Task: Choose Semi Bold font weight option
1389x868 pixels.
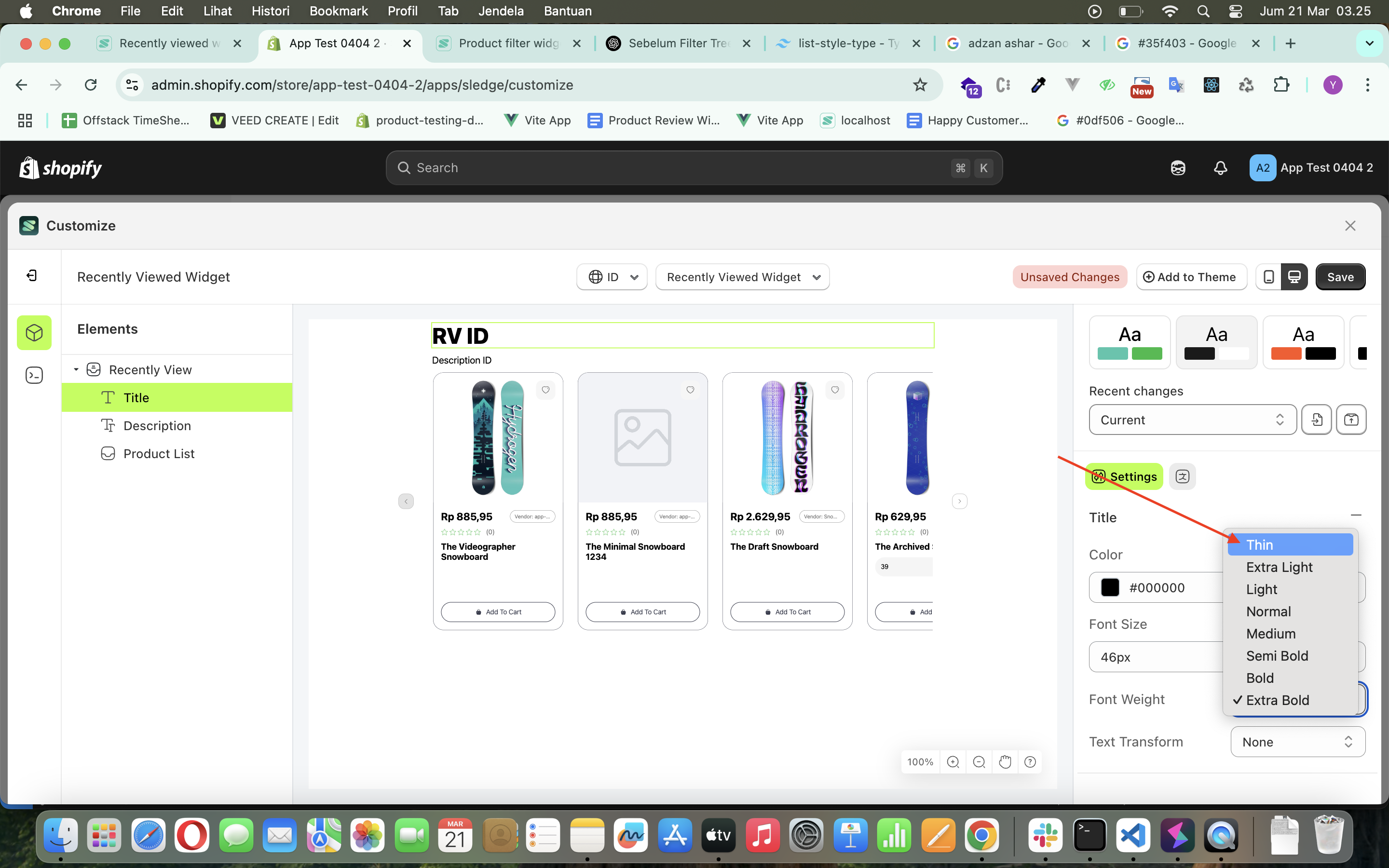Action: tap(1277, 656)
